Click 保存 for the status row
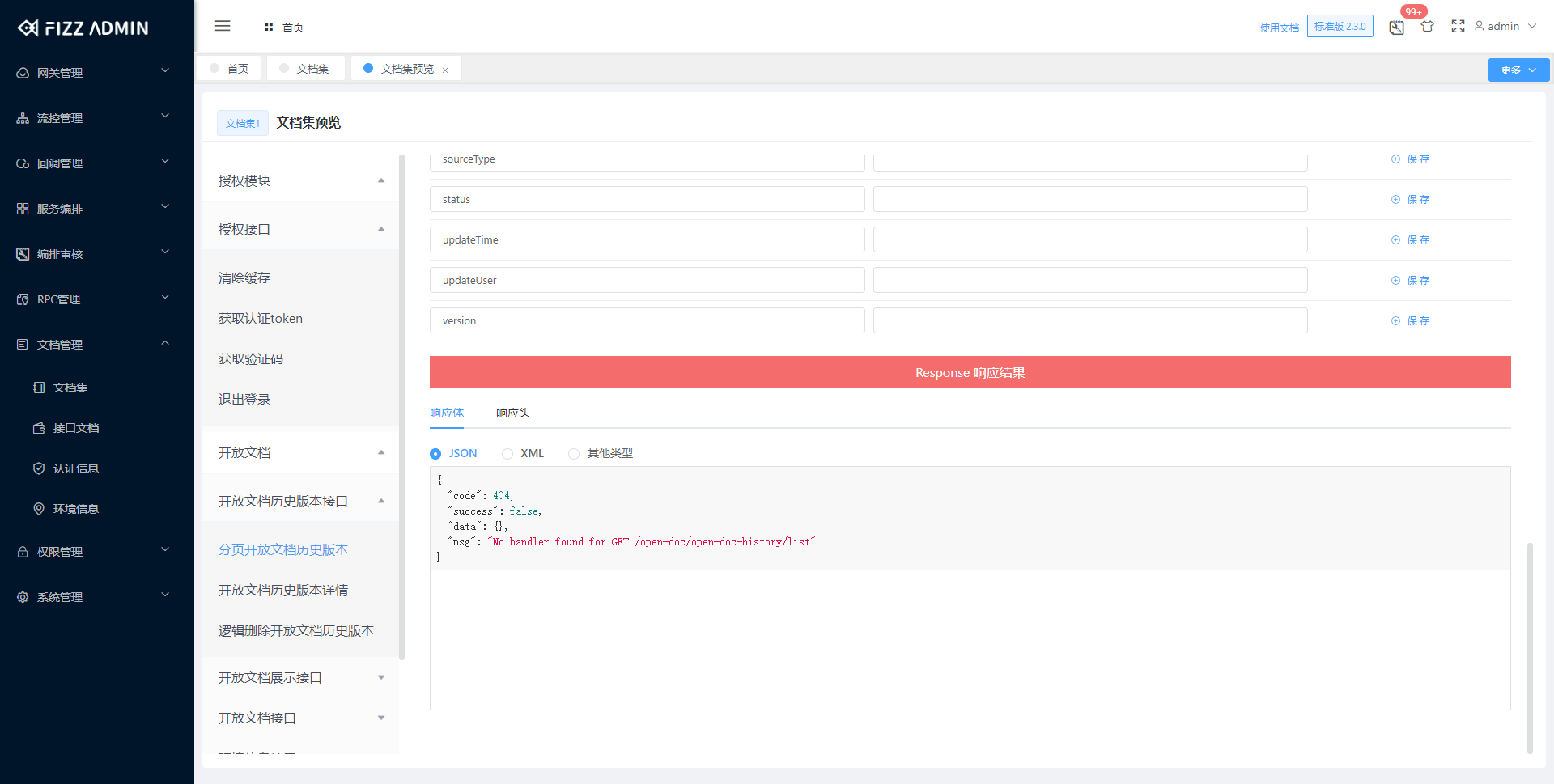The height and width of the screenshot is (784, 1554). [1417, 200]
